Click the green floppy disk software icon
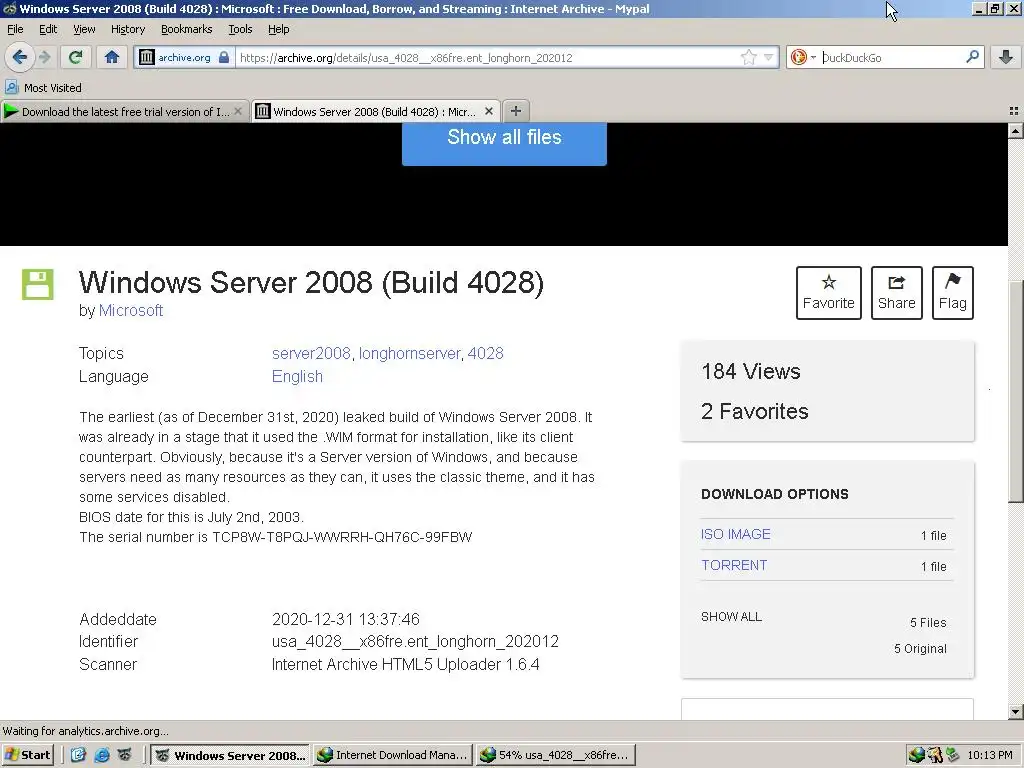Viewport: 1024px width, 768px height. coord(38,285)
